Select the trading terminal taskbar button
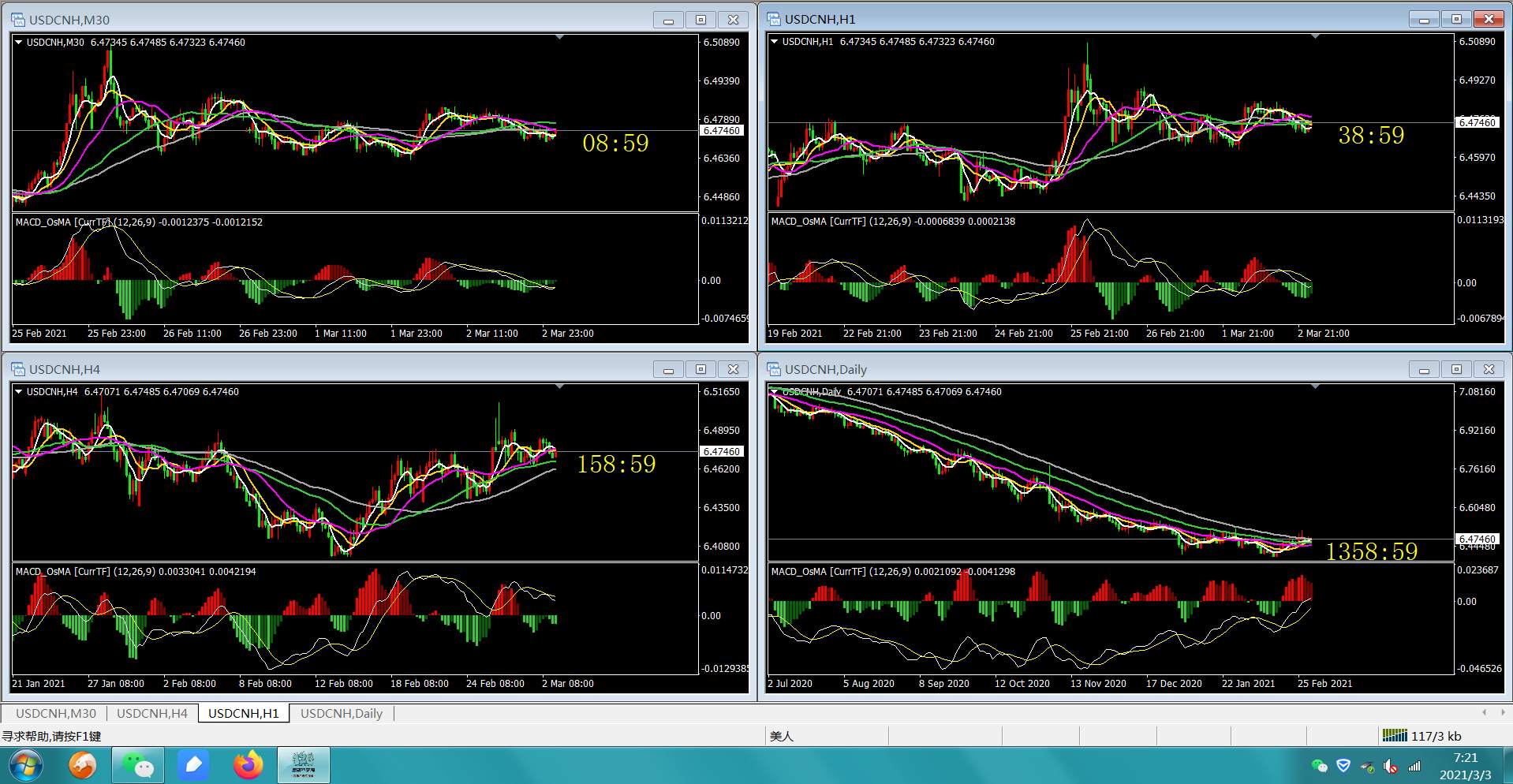Screen dimensions: 1513x784 pos(304,765)
